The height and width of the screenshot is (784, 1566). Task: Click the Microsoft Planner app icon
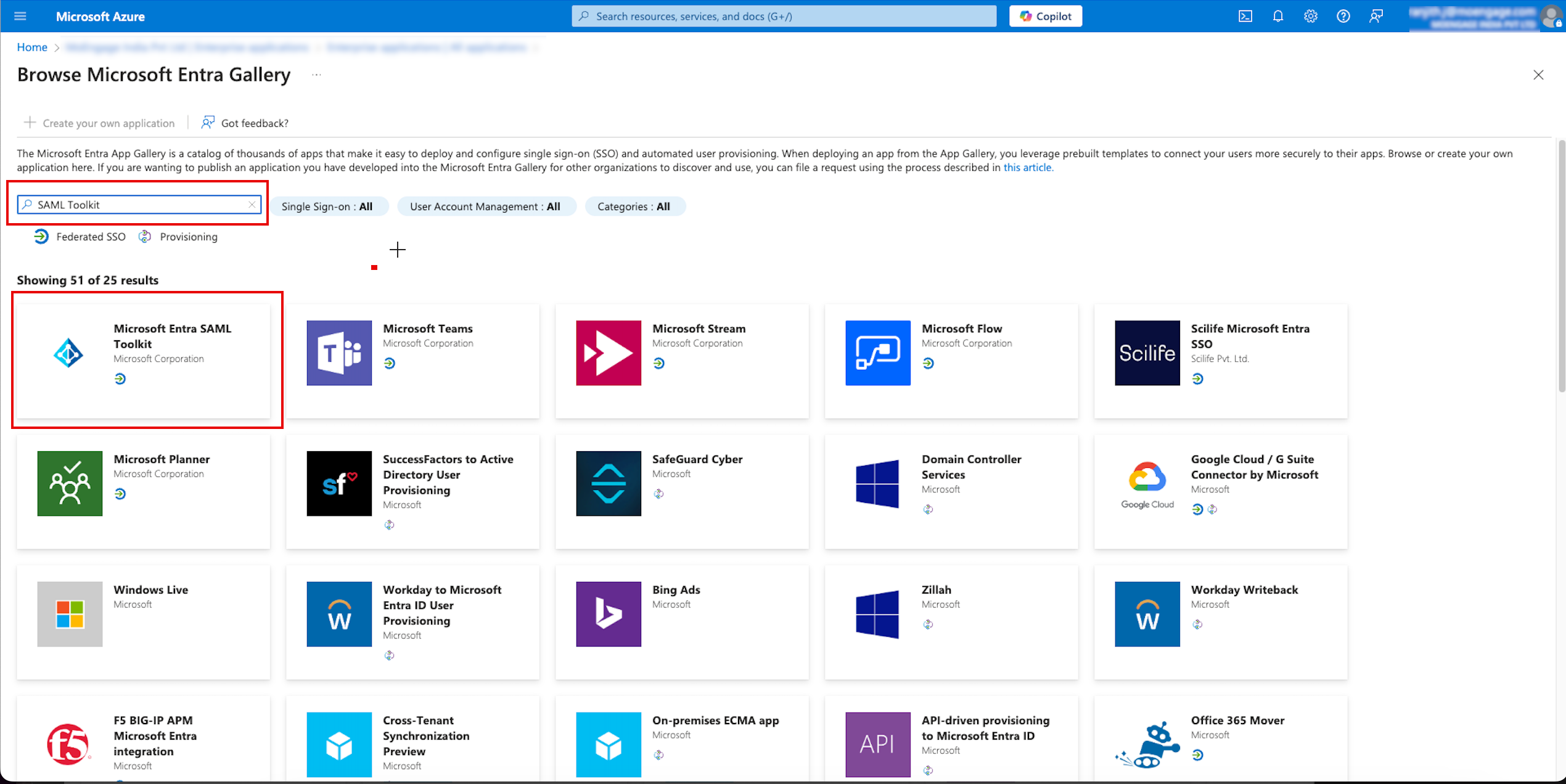pyautogui.click(x=70, y=483)
